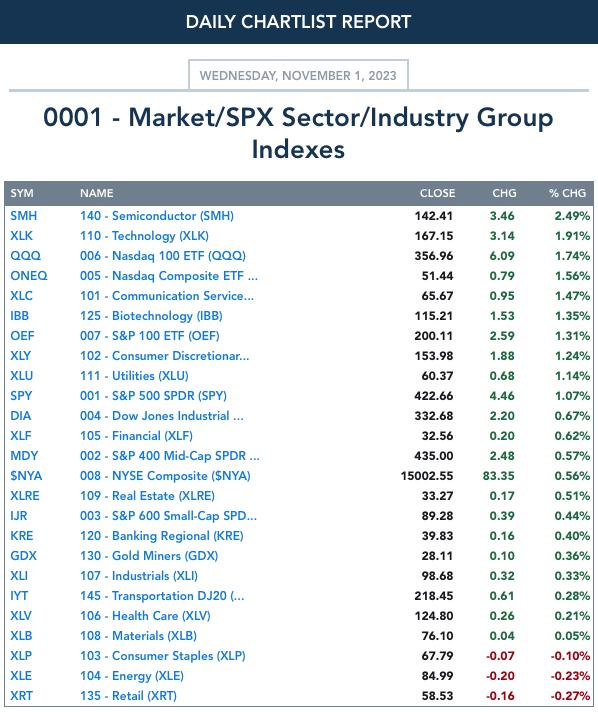Click the GDX ticker symbol
Image resolution: width=598 pixels, height=712 pixels.
23,555
